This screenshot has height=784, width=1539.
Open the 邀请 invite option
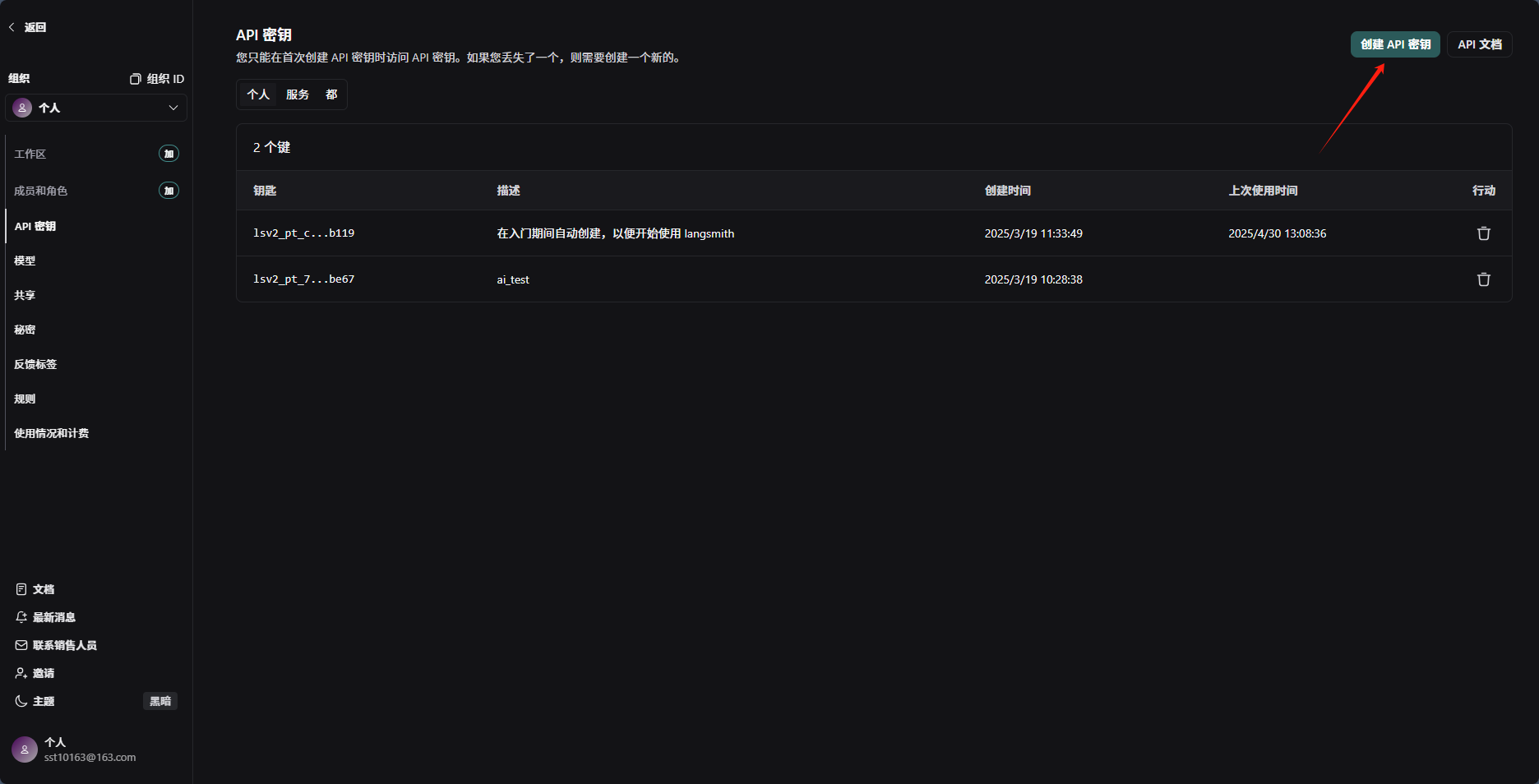[43, 672]
